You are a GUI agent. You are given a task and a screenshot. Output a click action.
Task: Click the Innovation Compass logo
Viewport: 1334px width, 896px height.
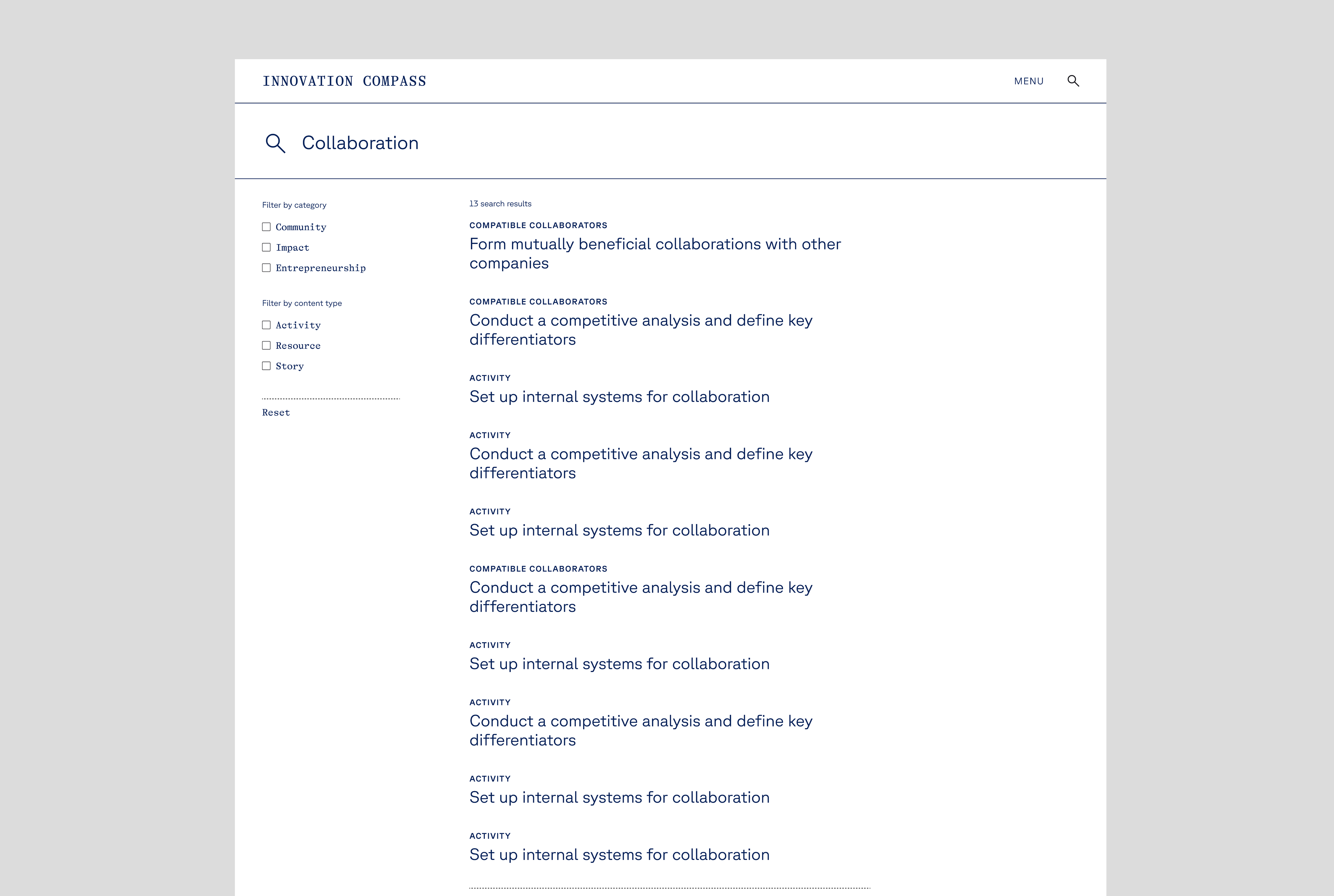[x=344, y=81]
